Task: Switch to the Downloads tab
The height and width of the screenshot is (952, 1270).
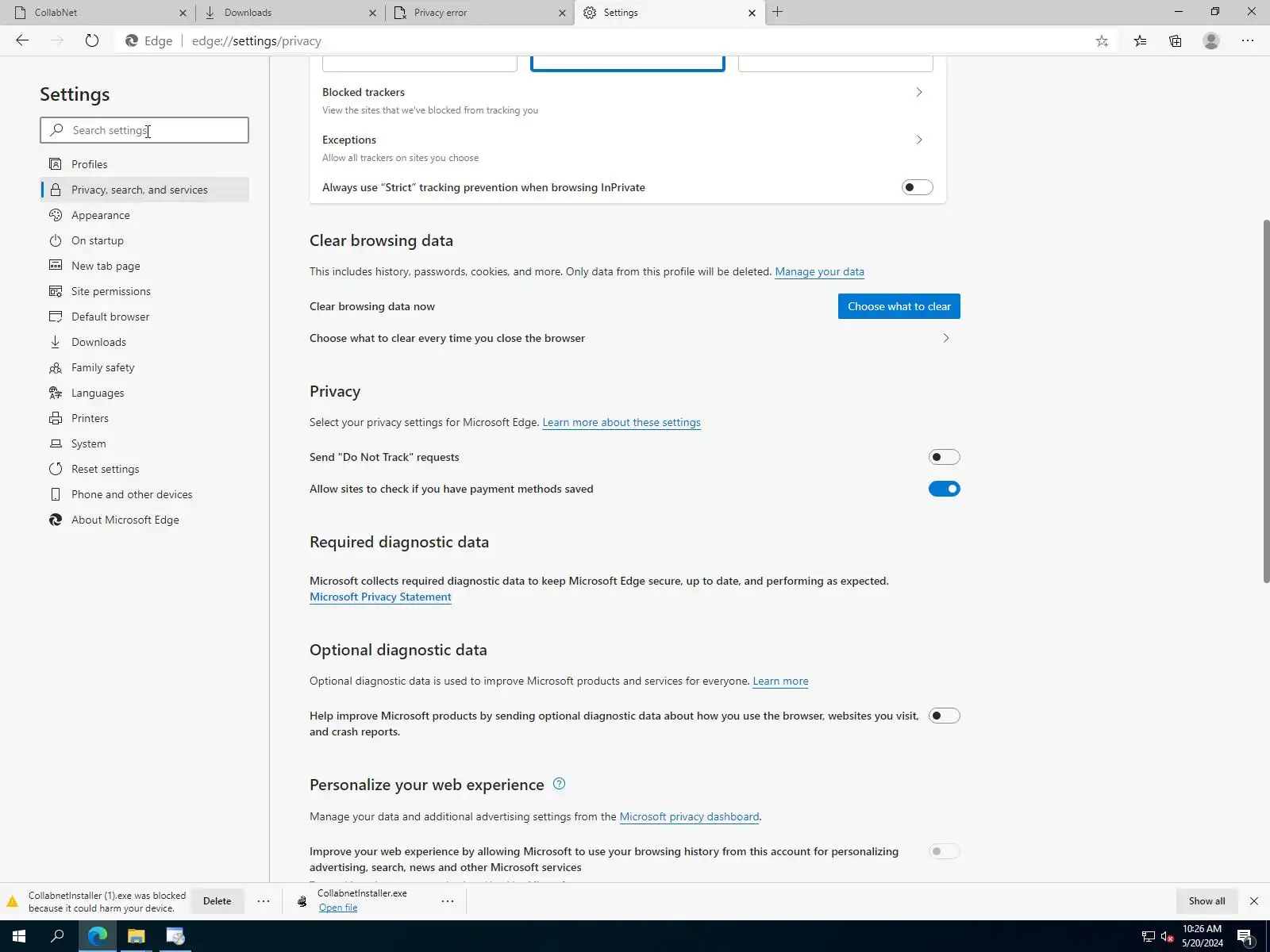Action: point(289,13)
